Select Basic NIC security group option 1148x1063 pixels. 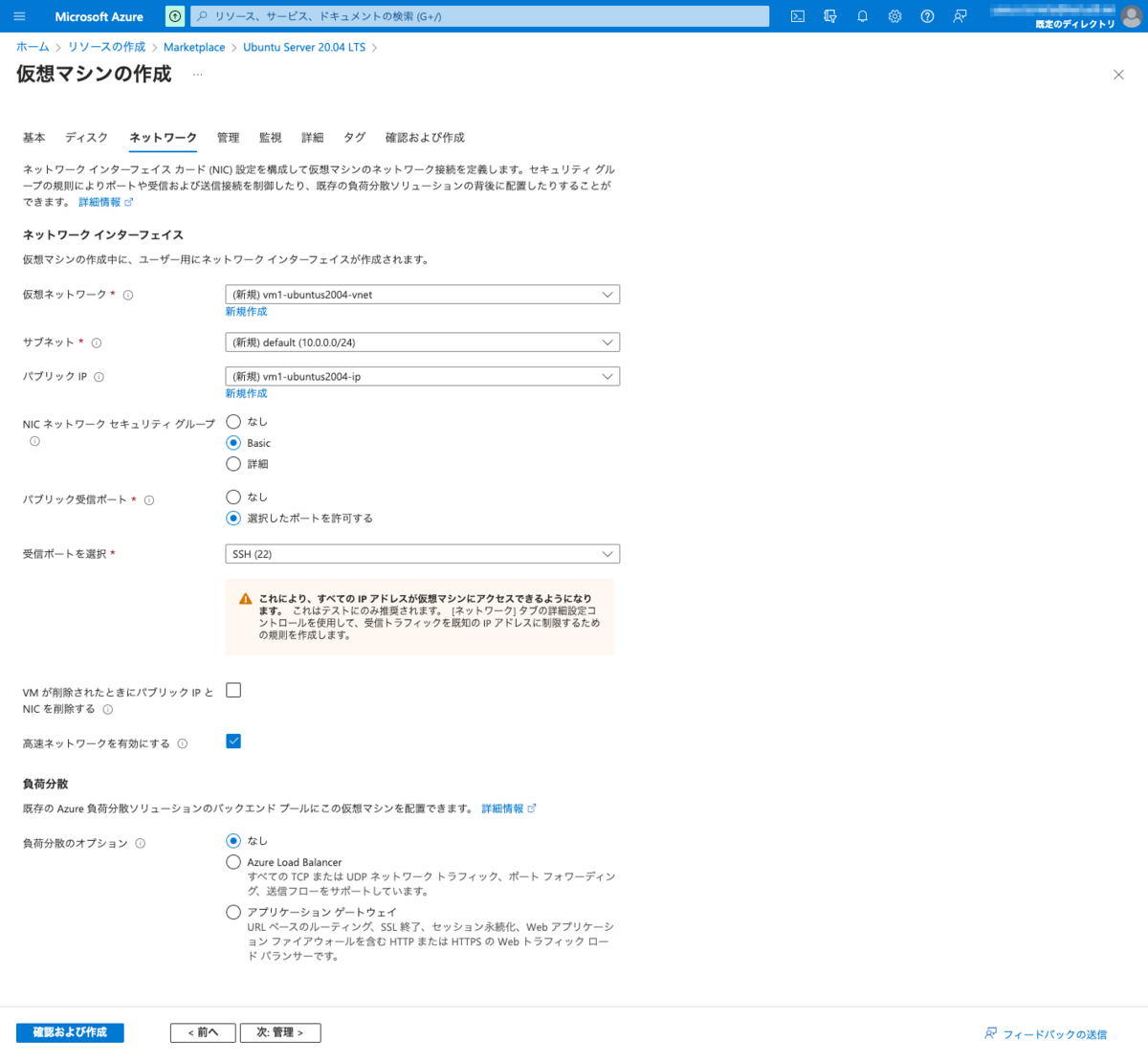click(233, 443)
